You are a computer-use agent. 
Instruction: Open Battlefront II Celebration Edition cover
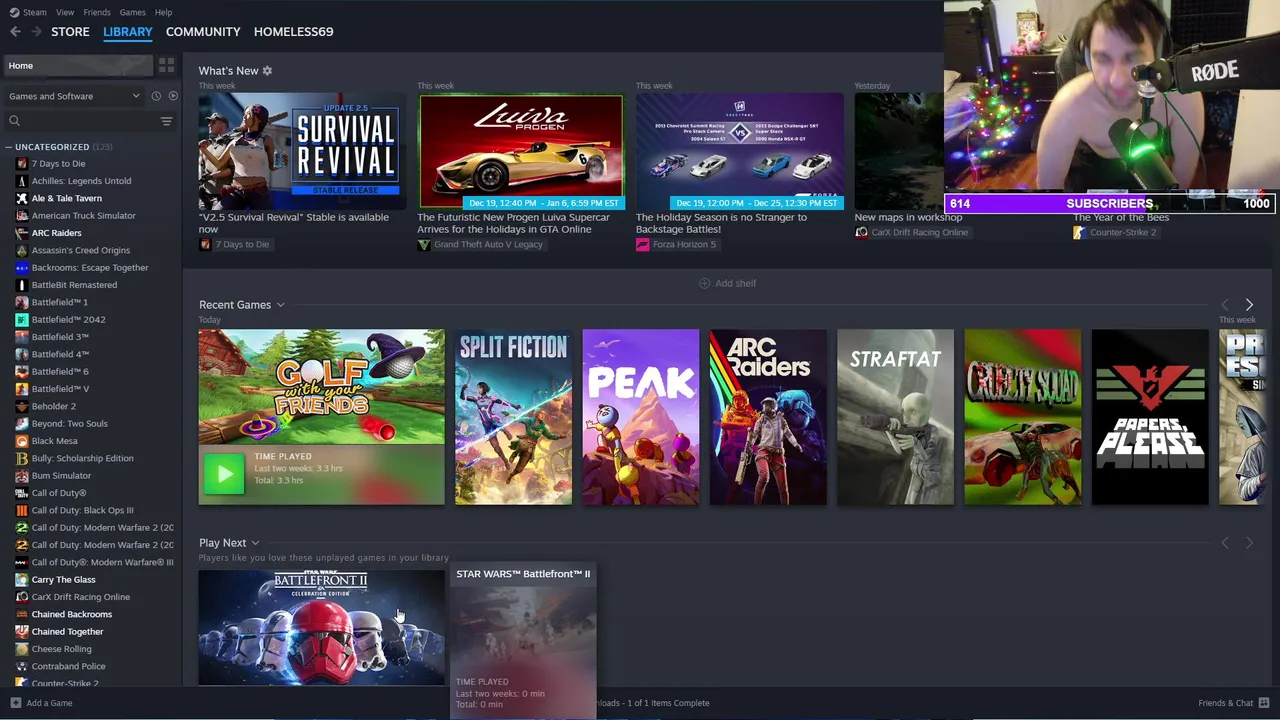(x=321, y=628)
